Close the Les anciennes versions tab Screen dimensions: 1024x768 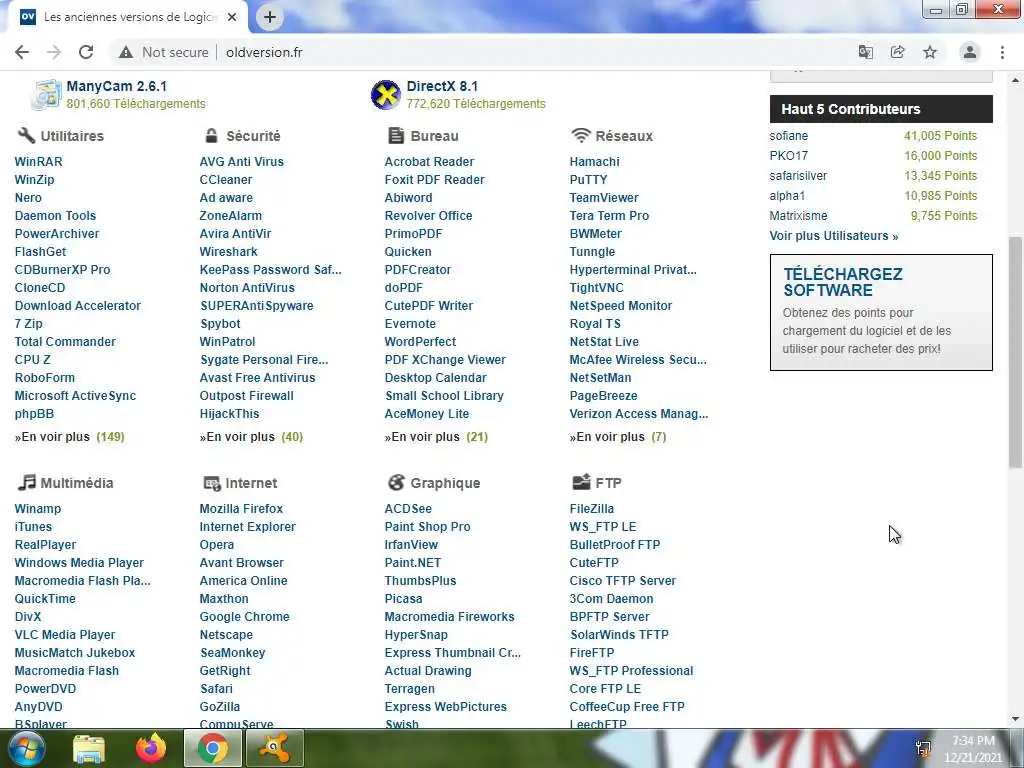(x=232, y=17)
